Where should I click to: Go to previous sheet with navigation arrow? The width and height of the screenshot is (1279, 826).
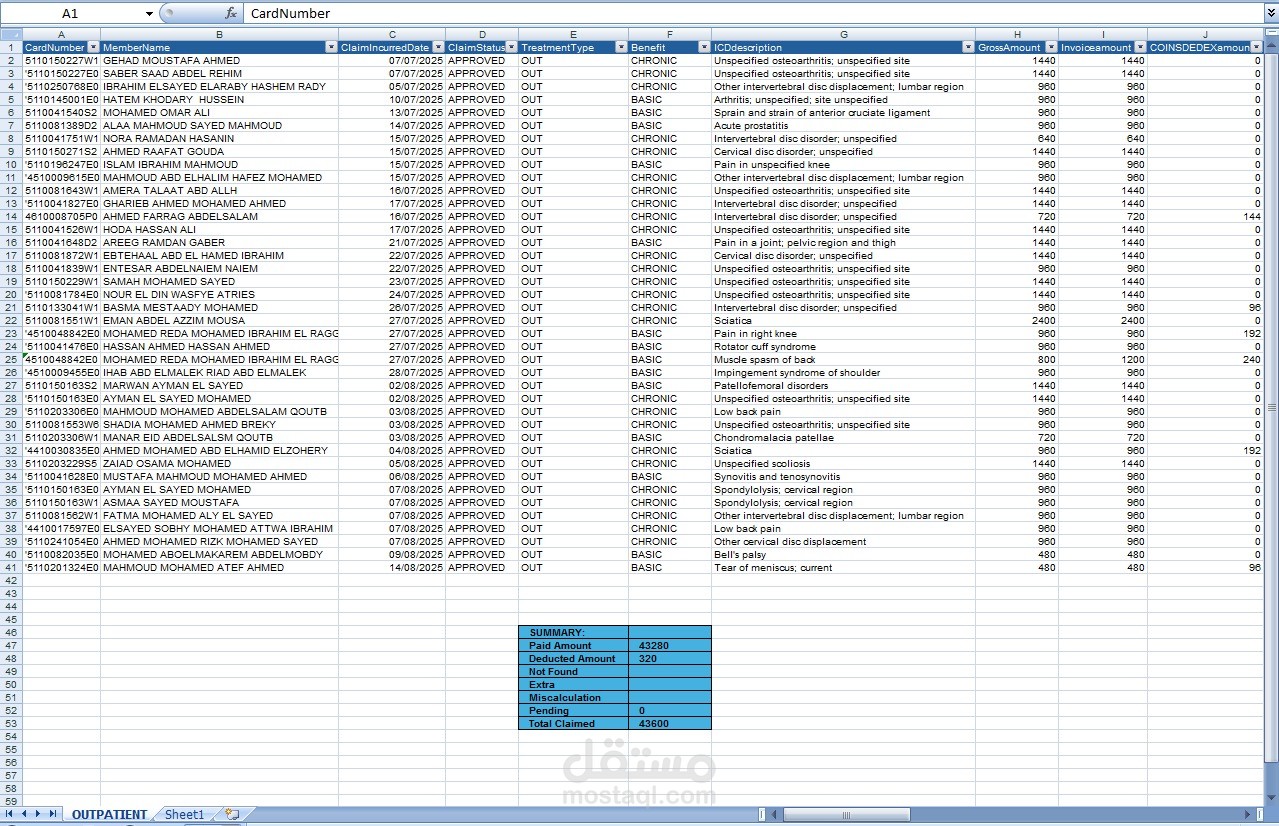coord(25,814)
